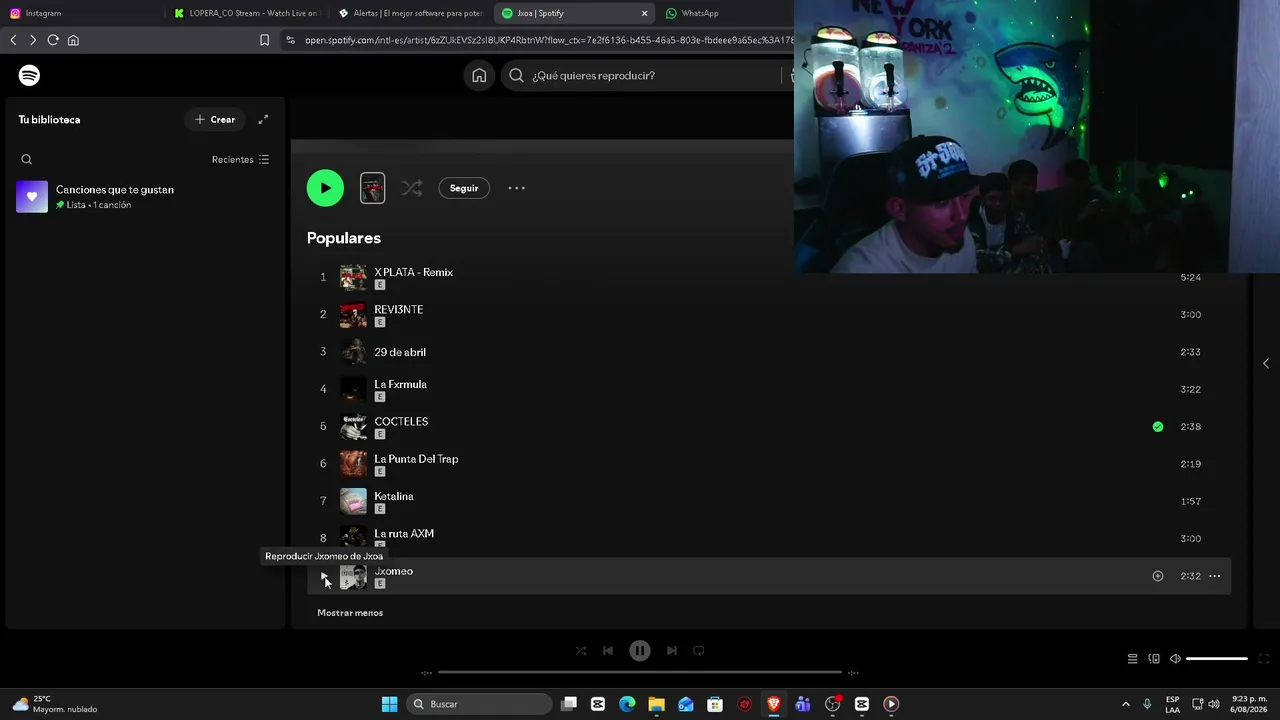Toggle artist shuffle next to Seguir
The width and height of the screenshot is (1280, 720).
[x=412, y=188]
